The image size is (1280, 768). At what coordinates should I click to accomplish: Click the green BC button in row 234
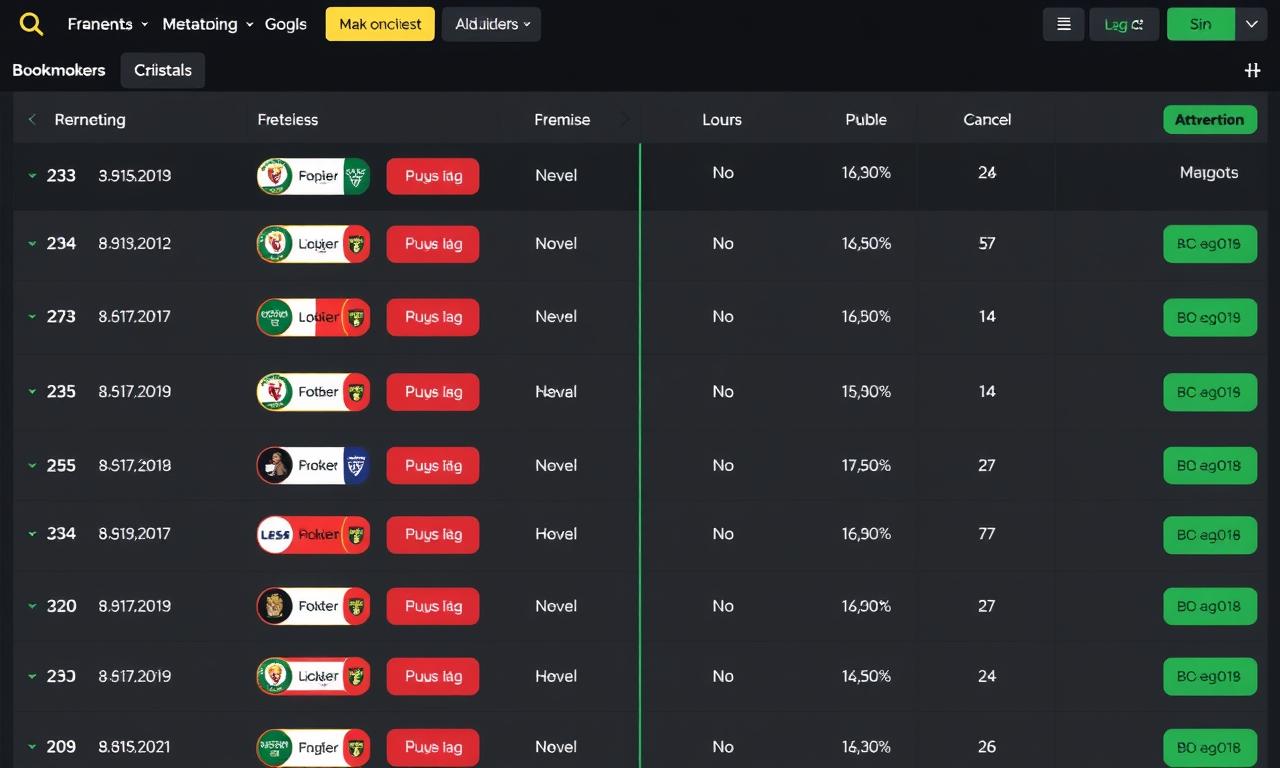(1209, 244)
